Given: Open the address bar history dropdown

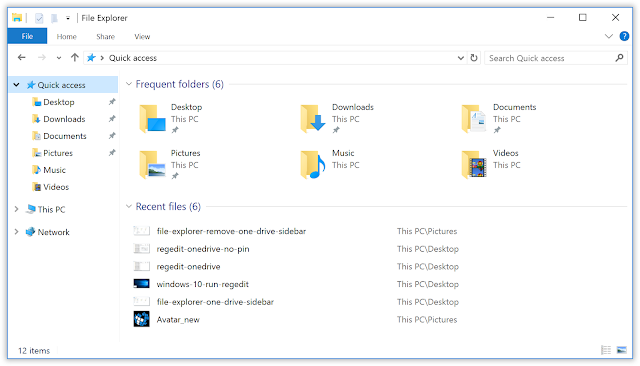Looking at the screenshot, I should pos(460,58).
